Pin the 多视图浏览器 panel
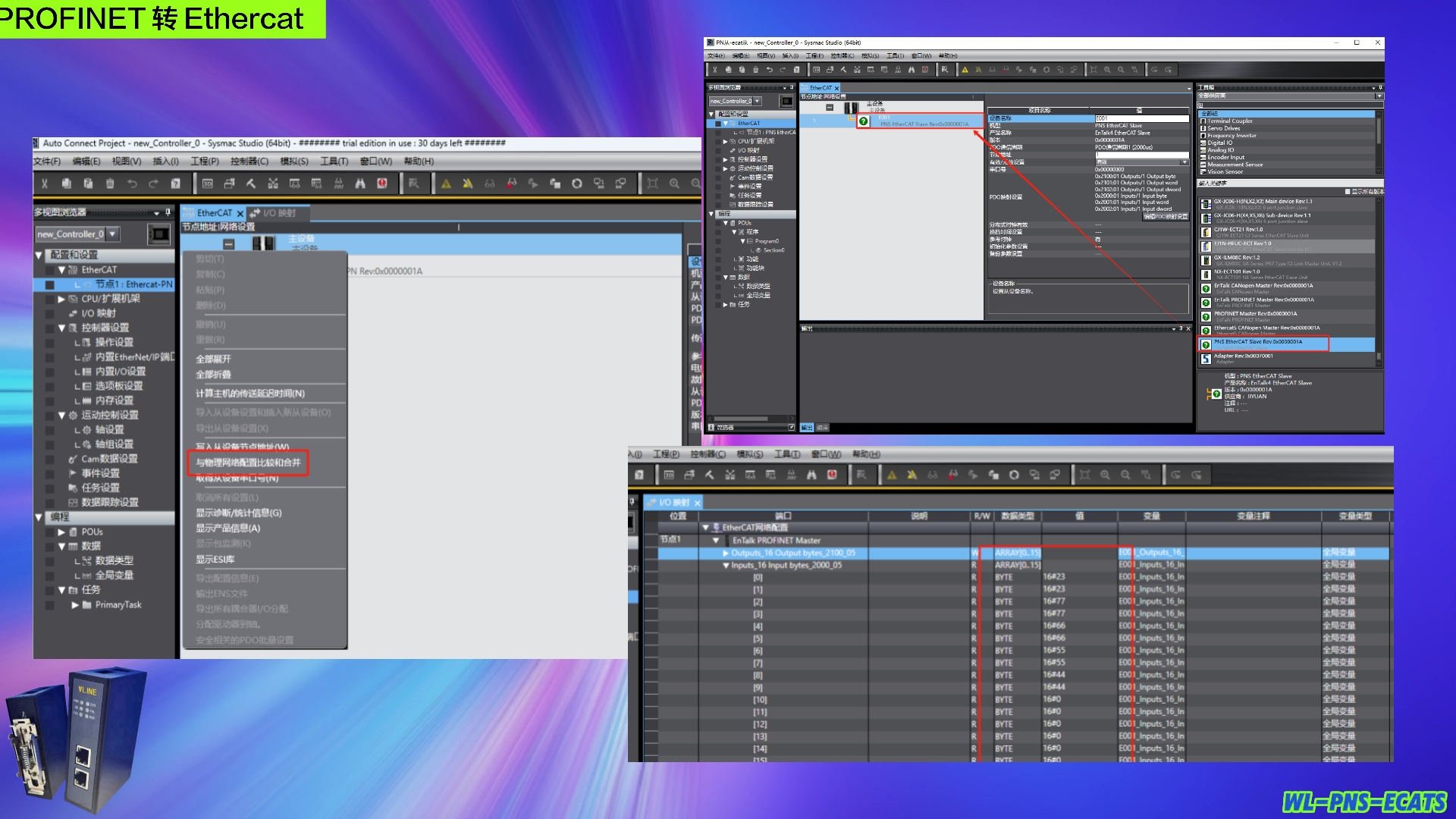Image resolution: width=1456 pixels, height=819 pixels. pyautogui.click(x=168, y=212)
